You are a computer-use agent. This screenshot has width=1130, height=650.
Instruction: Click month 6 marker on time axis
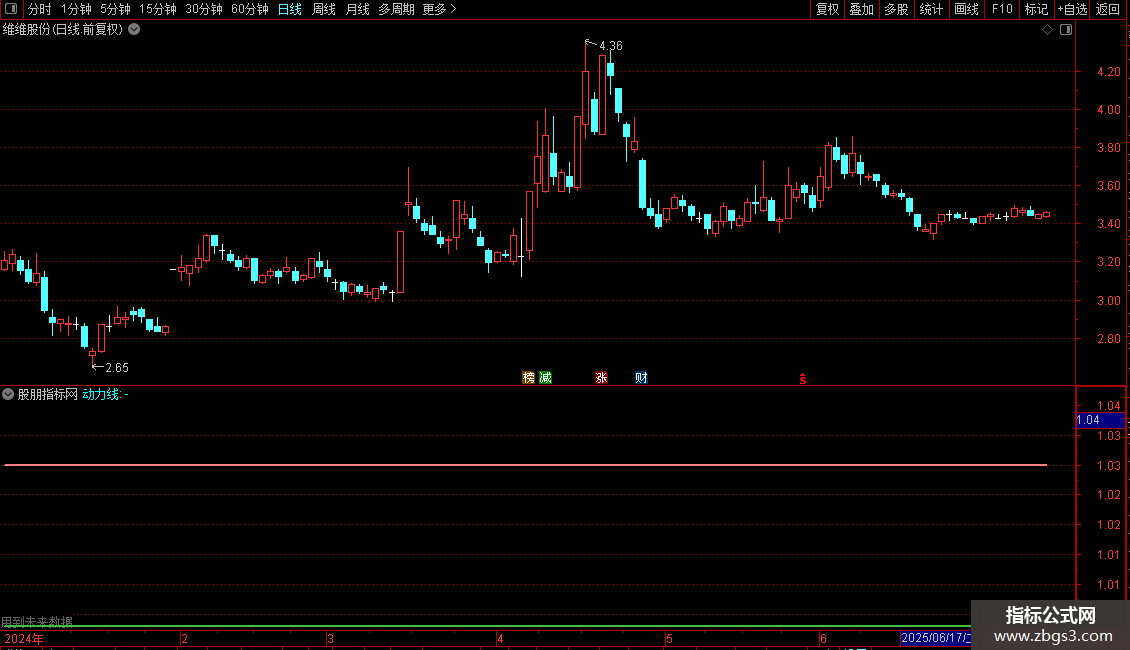tap(823, 638)
